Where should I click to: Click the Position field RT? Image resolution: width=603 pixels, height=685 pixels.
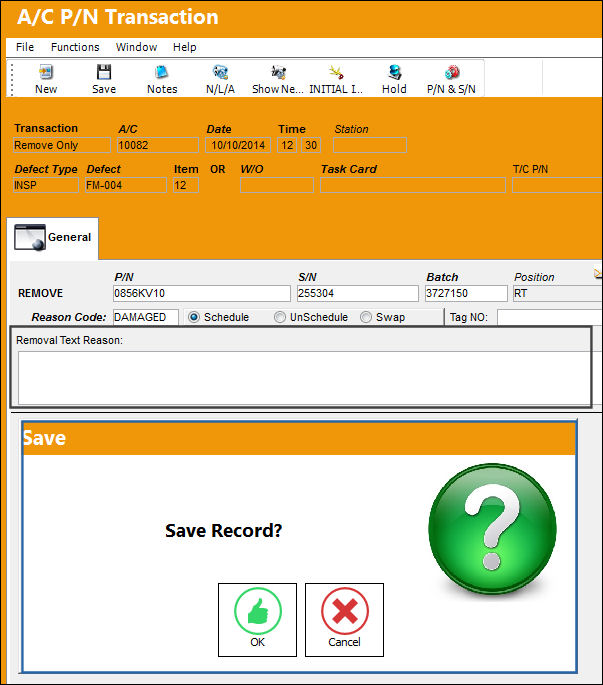[558, 294]
